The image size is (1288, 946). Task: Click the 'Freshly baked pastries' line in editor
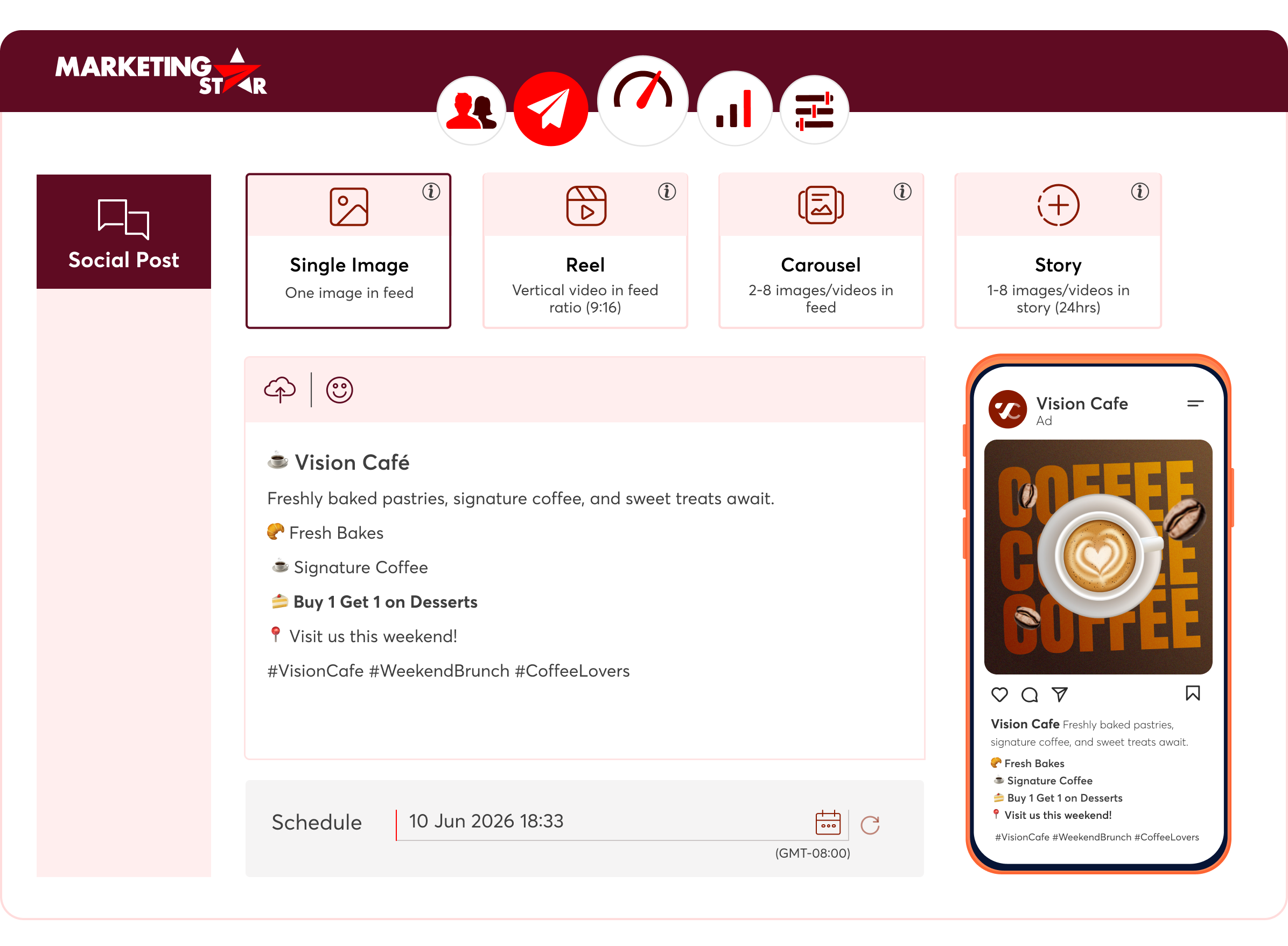coord(521,498)
